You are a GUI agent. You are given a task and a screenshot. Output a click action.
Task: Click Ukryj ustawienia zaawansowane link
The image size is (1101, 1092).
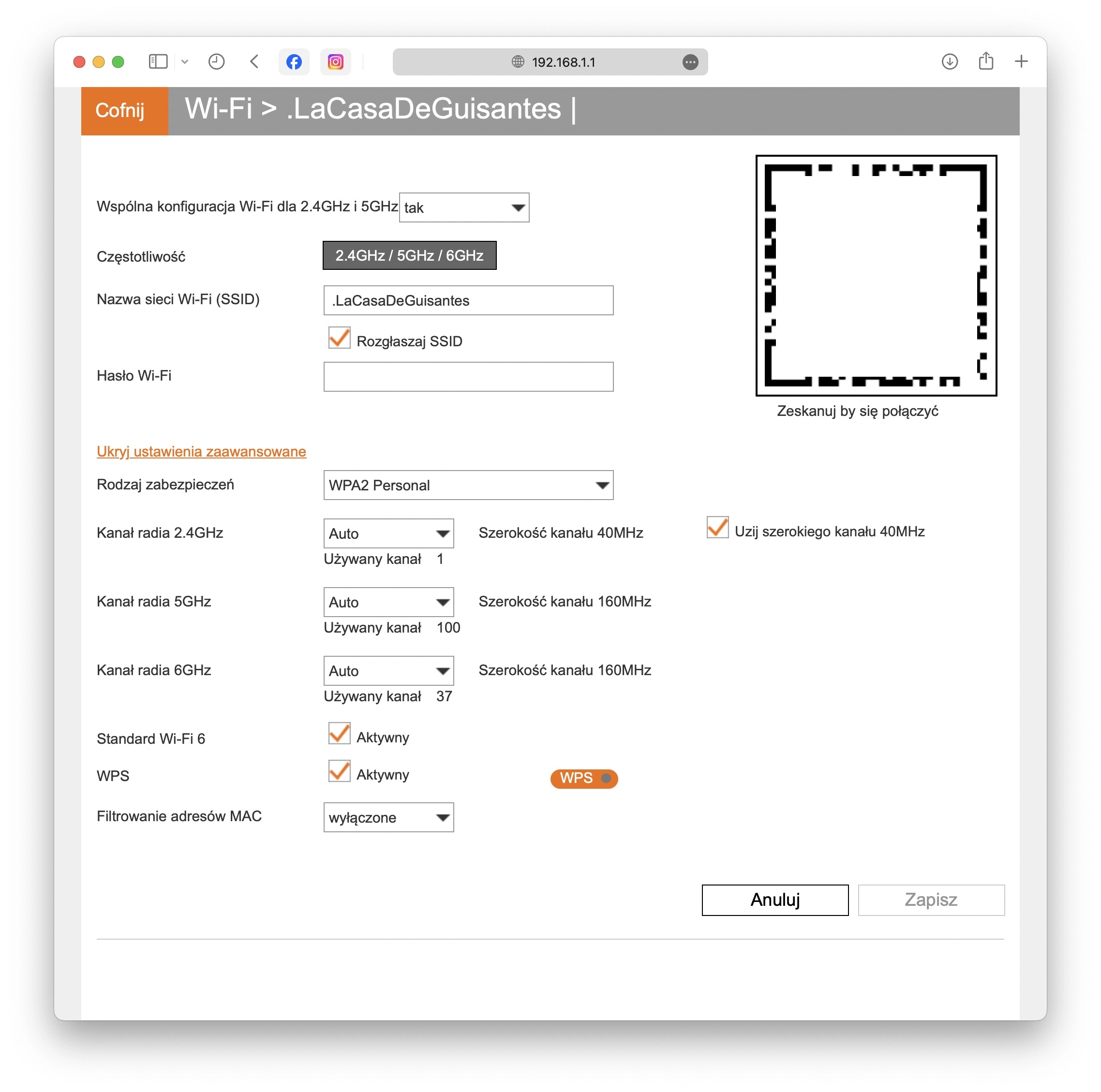pos(201,452)
